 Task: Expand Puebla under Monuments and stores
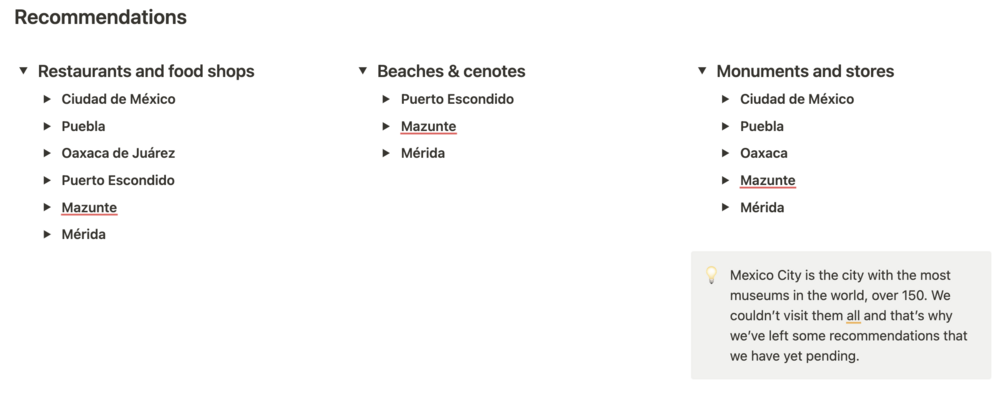(x=726, y=126)
